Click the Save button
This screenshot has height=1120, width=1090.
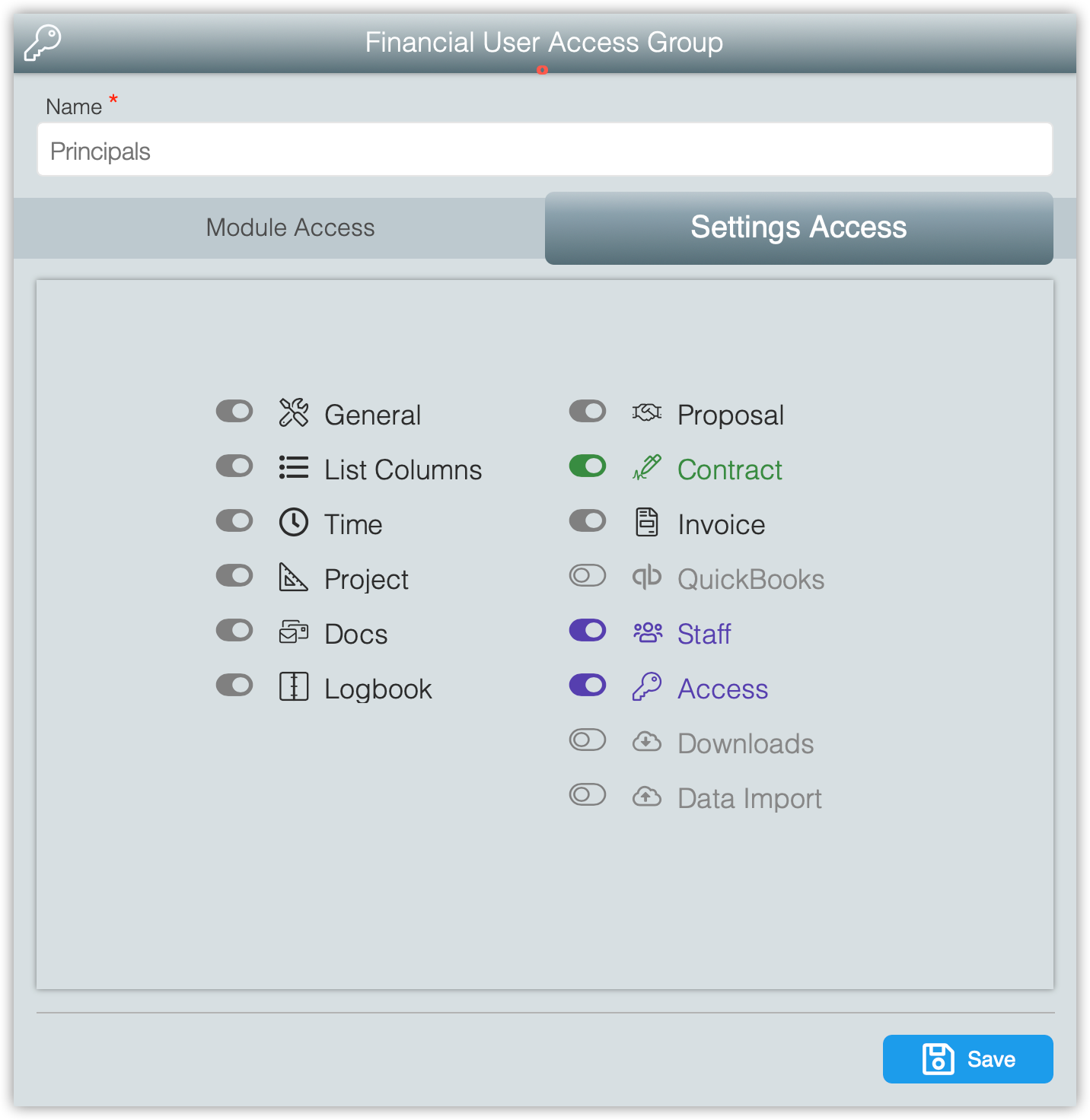(967, 1058)
